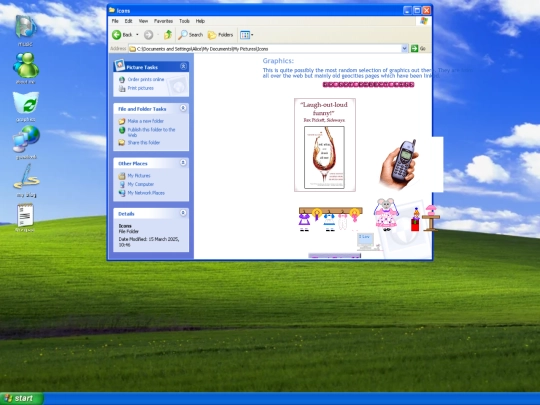The image size is (540, 405).
Task: Open the View menu
Action: 143,21
